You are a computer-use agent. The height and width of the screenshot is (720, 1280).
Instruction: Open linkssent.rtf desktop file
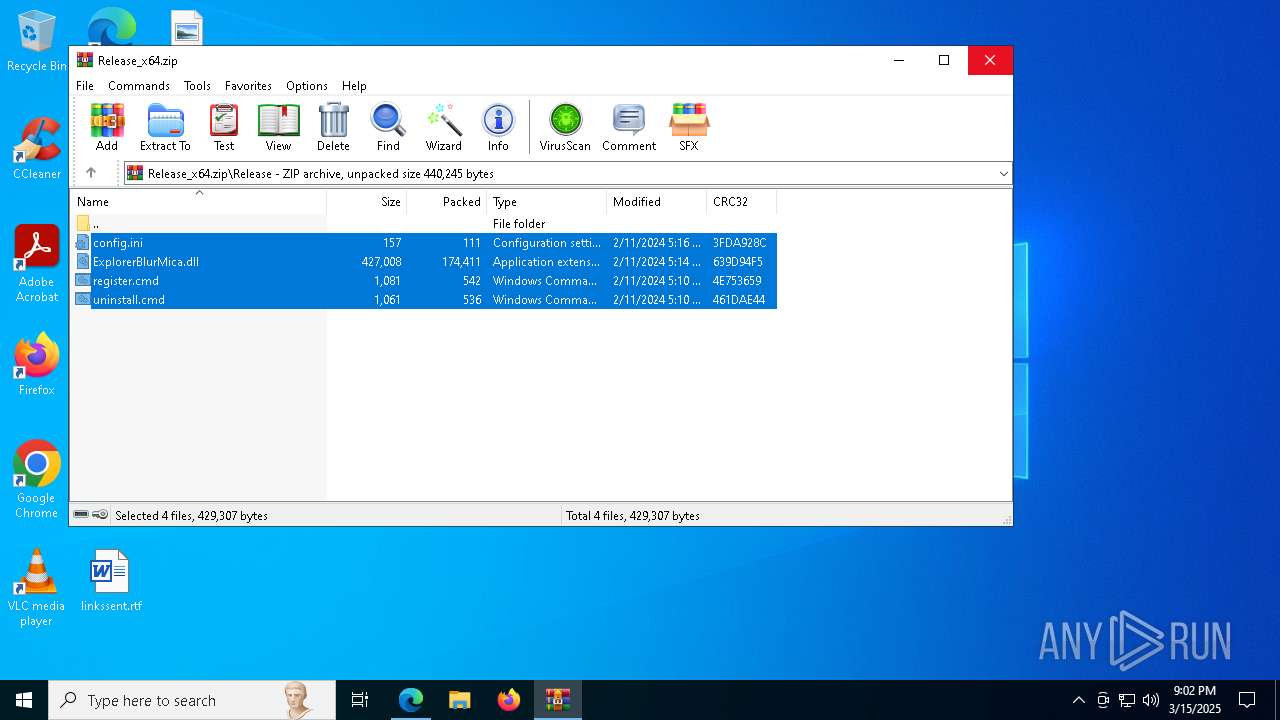(111, 581)
